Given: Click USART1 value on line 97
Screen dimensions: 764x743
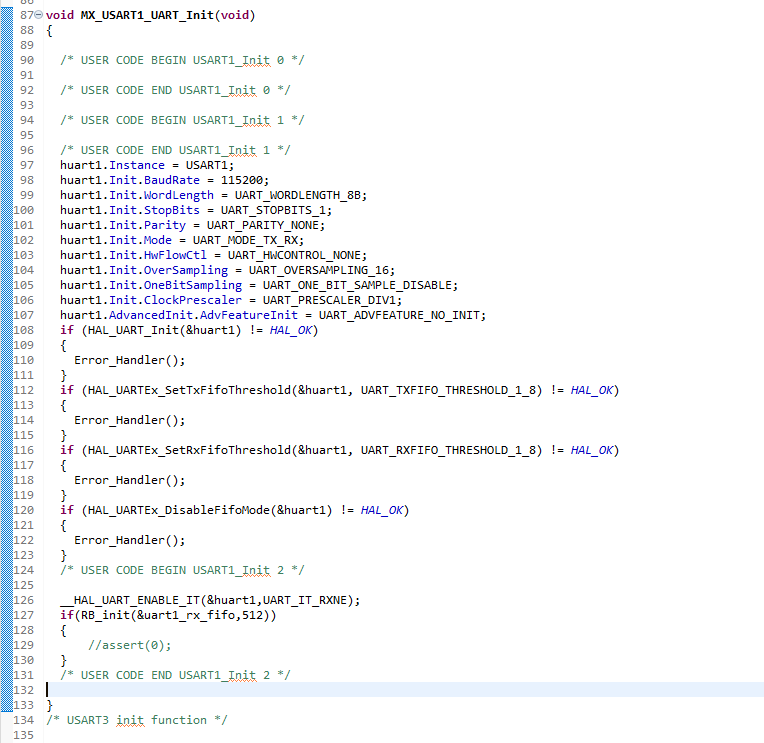Looking at the screenshot, I should tap(207, 165).
